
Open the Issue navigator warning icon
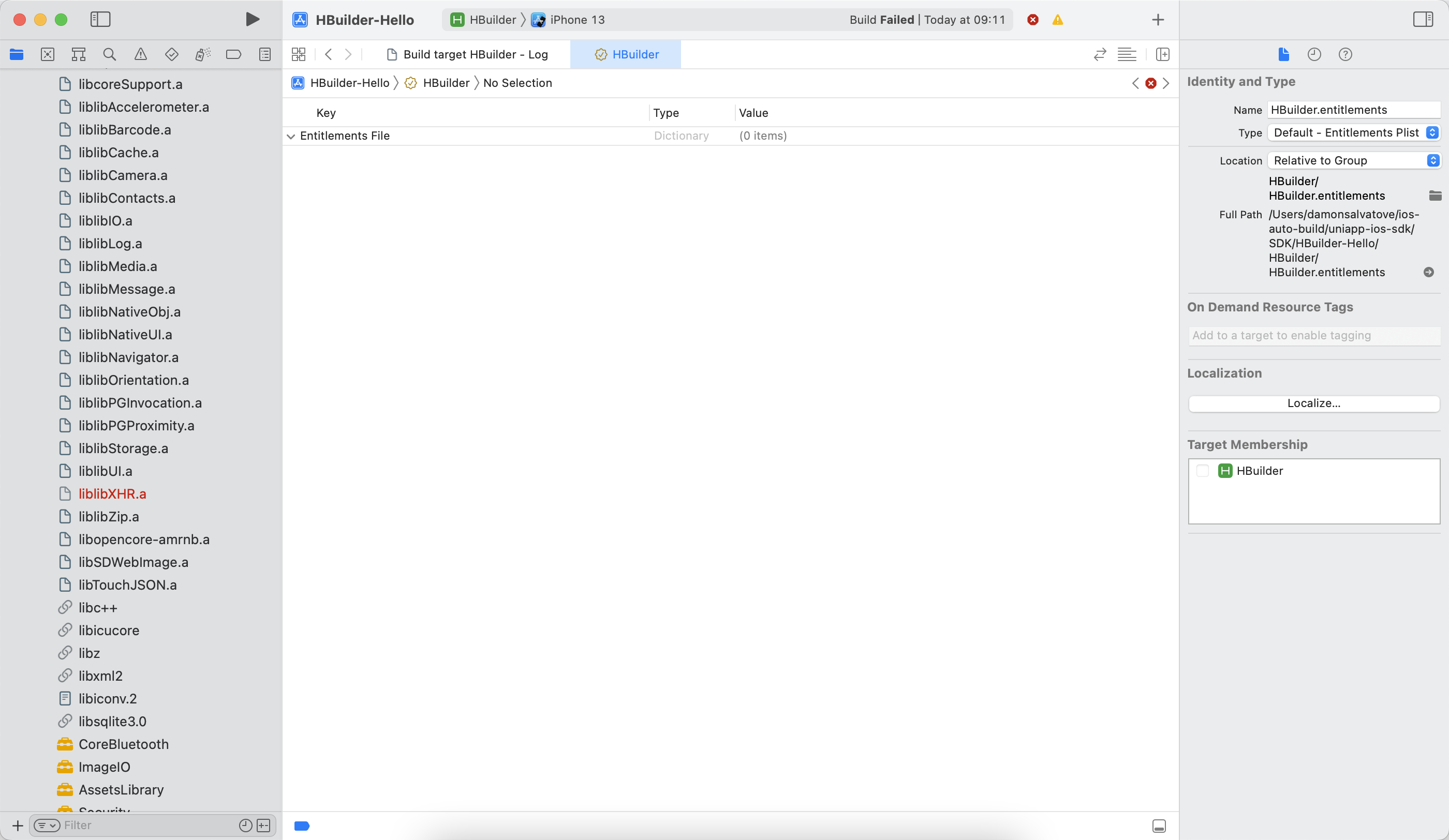pos(140,55)
